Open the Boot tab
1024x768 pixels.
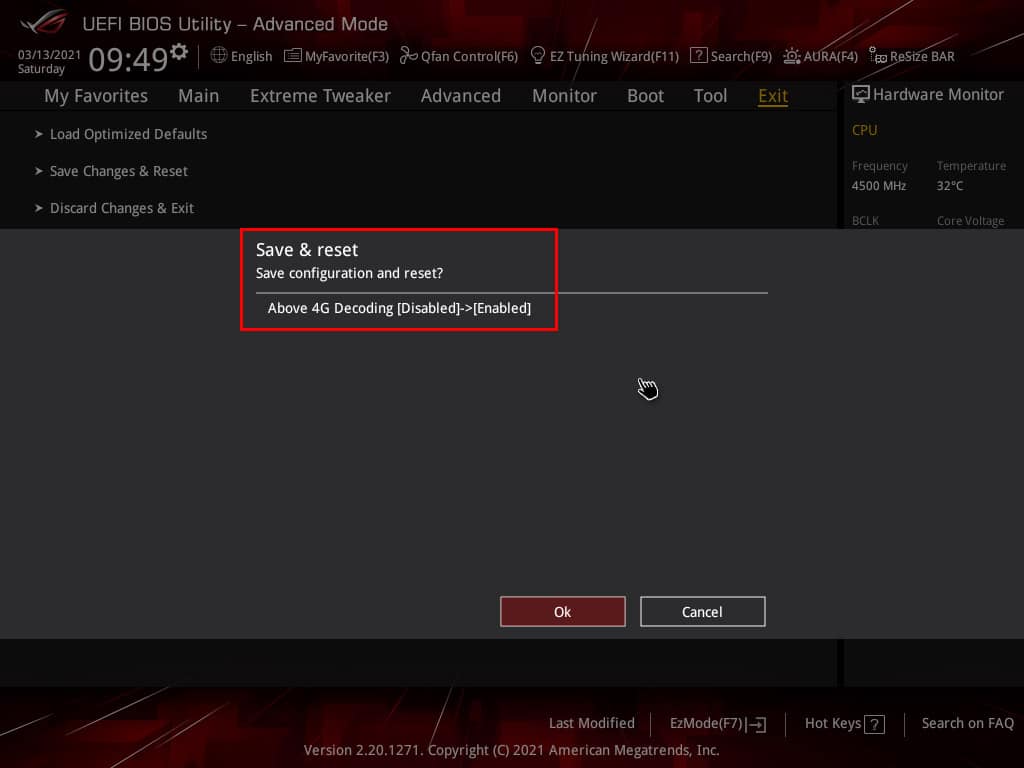pos(645,96)
